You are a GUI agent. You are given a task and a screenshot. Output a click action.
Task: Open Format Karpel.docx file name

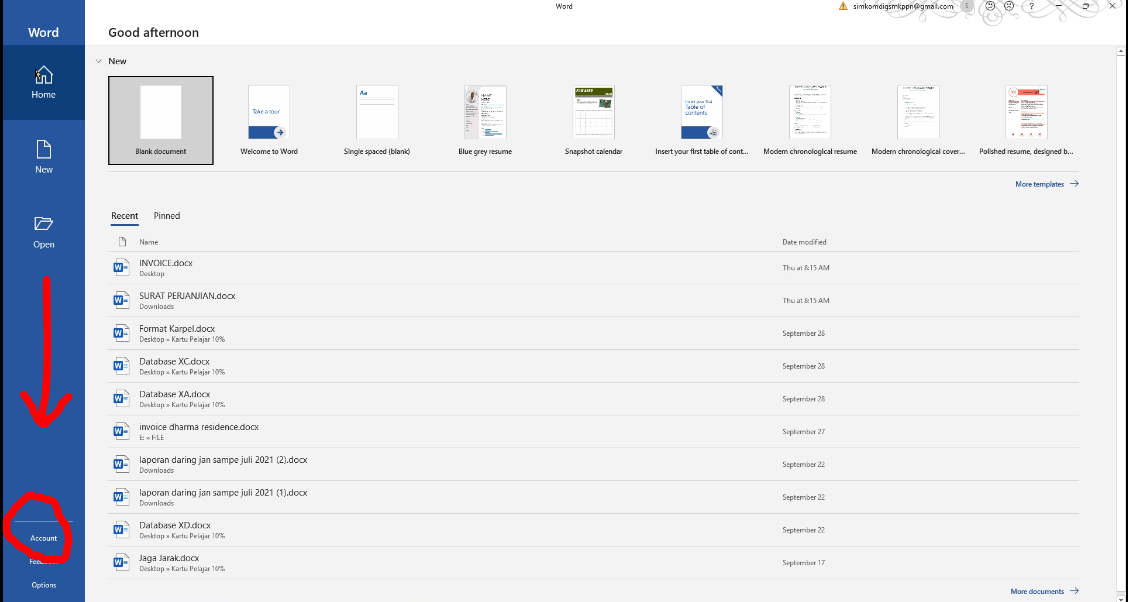(x=177, y=329)
